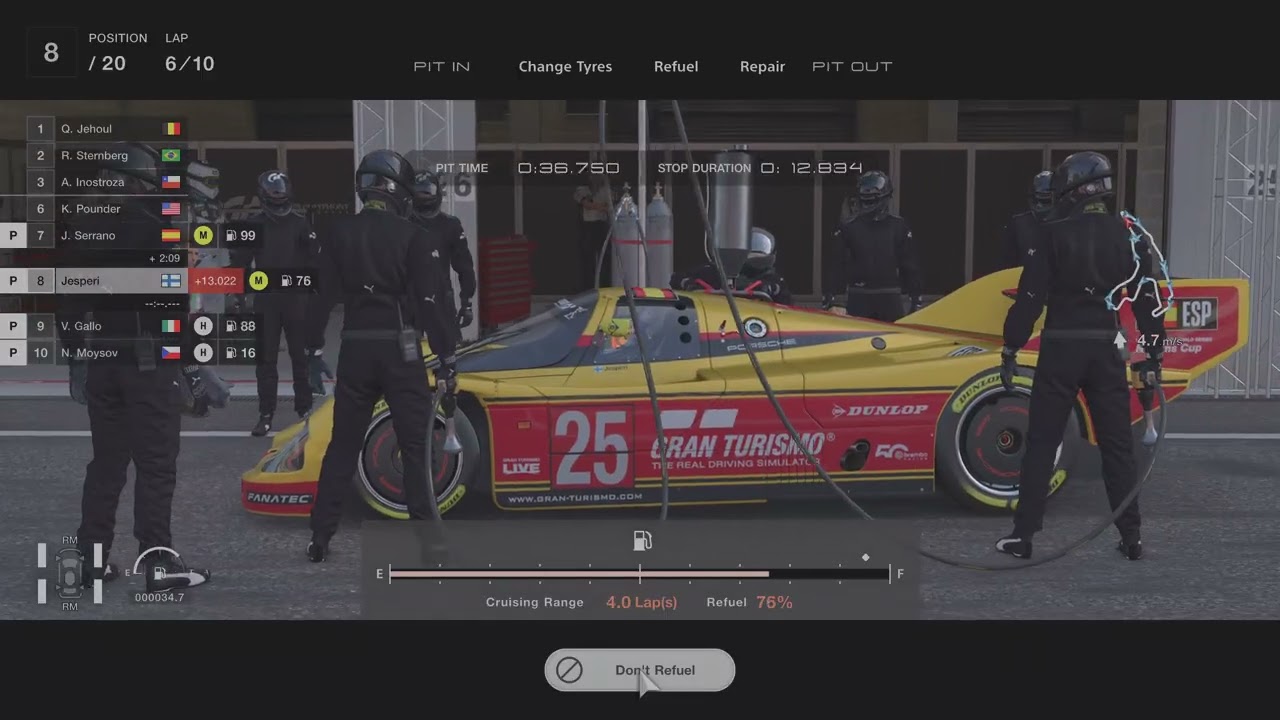The height and width of the screenshot is (720, 1280).
Task: Click the + 2:09 interval text
Action: point(164,258)
